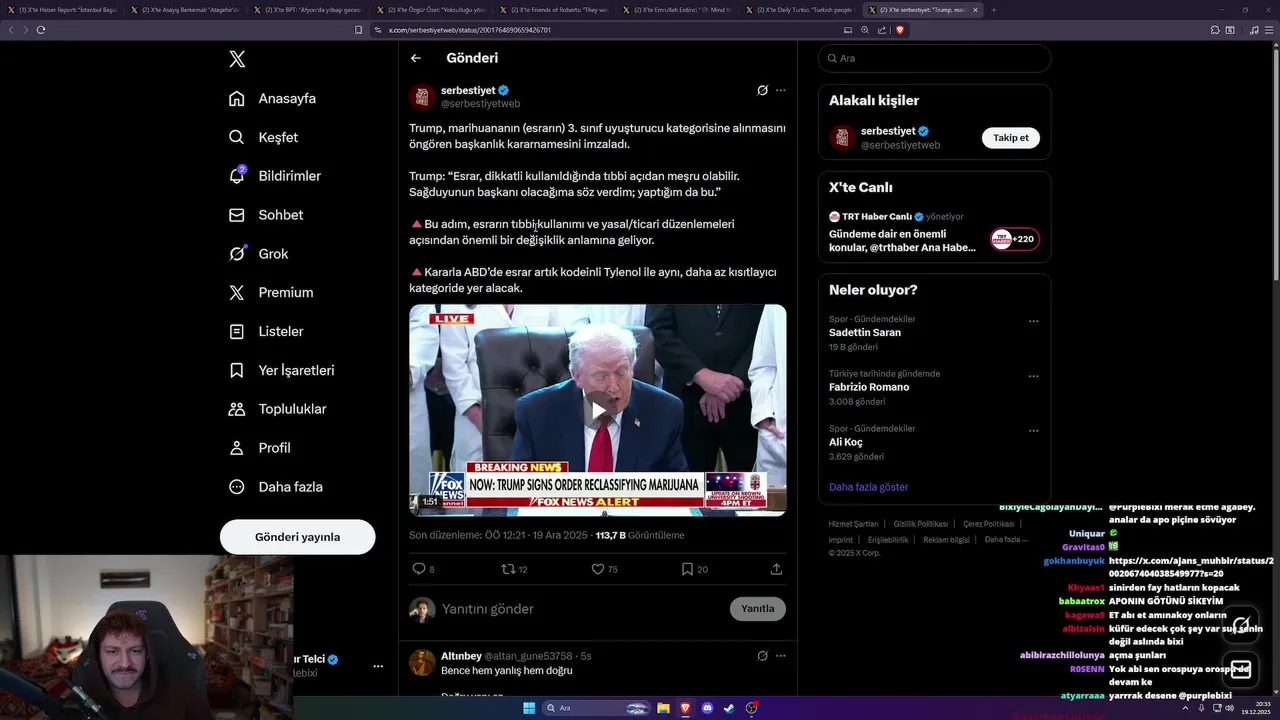Image resolution: width=1280 pixels, height=720 pixels.
Task: Open Keşfet explore page
Action: [263, 137]
